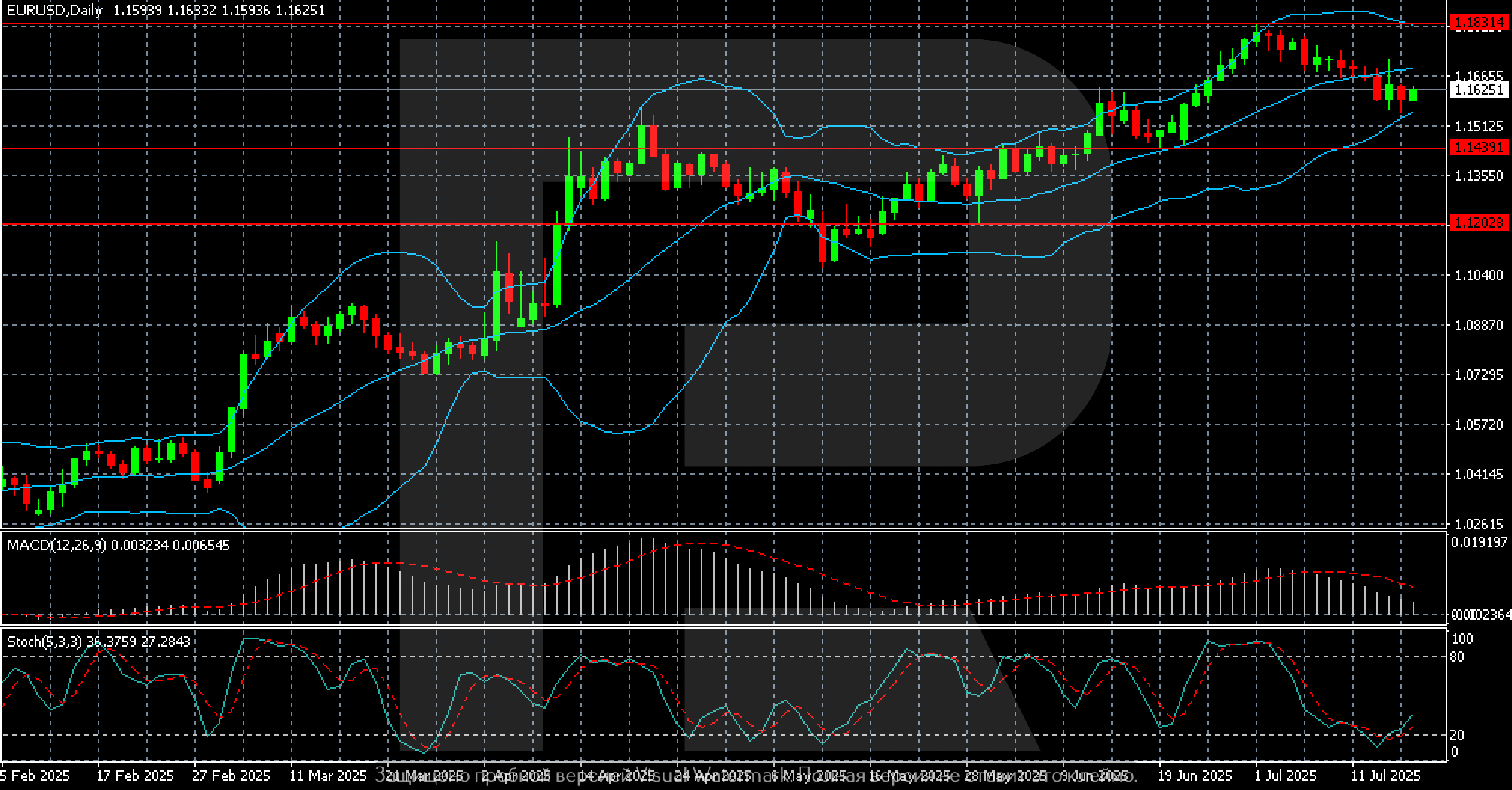This screenshot has height=790, width=1512.
Task: Click the 11 Mar 2025 date label
Action: (x=328, y=776)
